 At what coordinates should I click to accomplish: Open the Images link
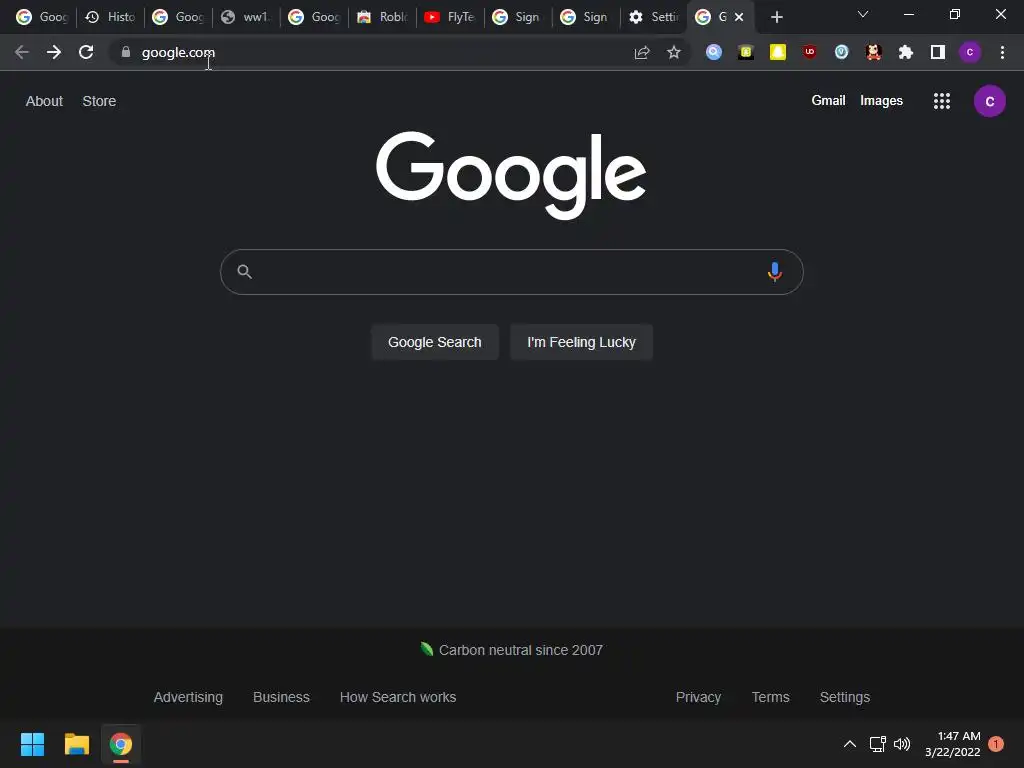[x=881, y=101]
